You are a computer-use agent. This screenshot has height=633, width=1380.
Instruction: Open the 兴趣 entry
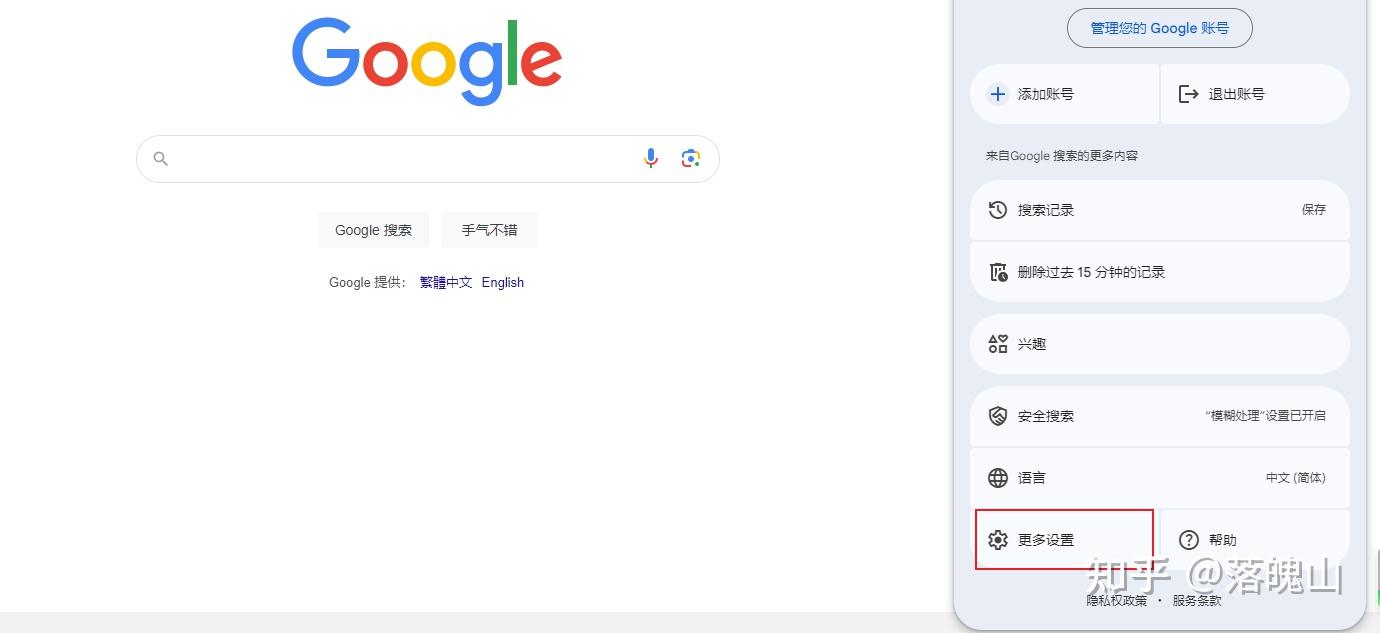[x=1160, y=344]
